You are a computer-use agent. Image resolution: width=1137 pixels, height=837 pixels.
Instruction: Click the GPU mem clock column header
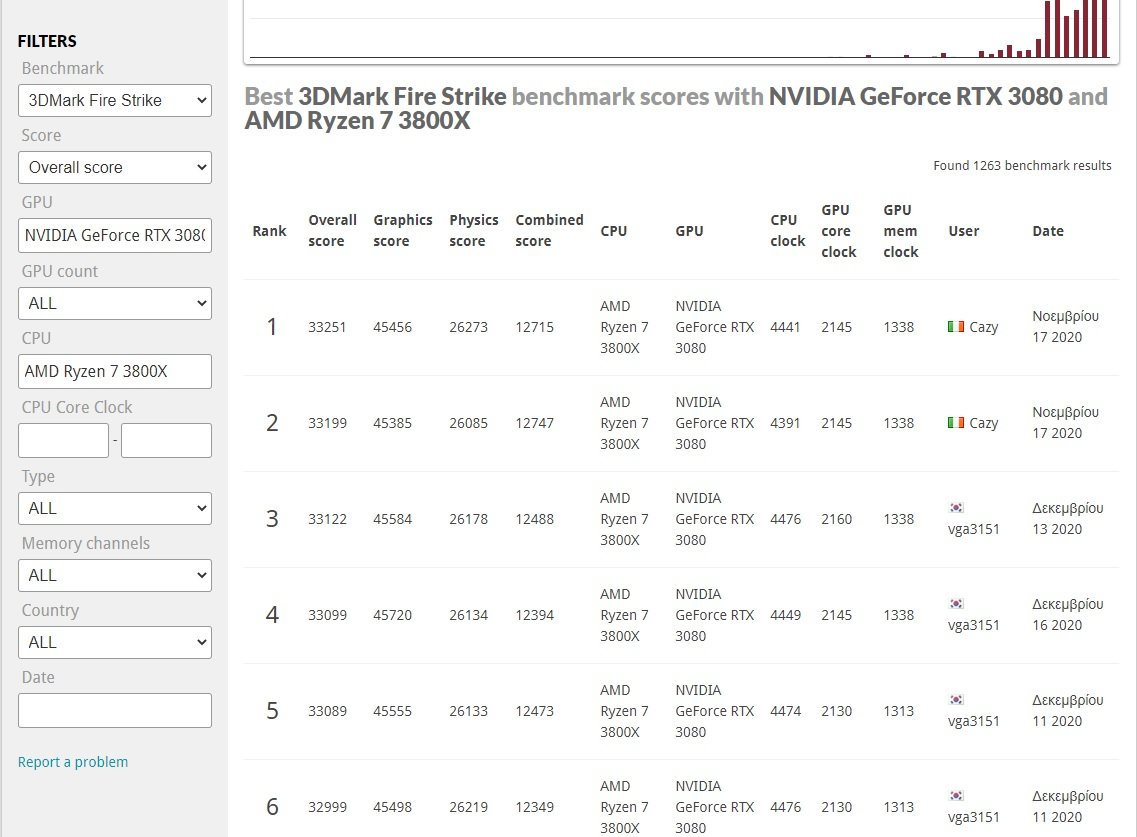click(x=901, y=231)
